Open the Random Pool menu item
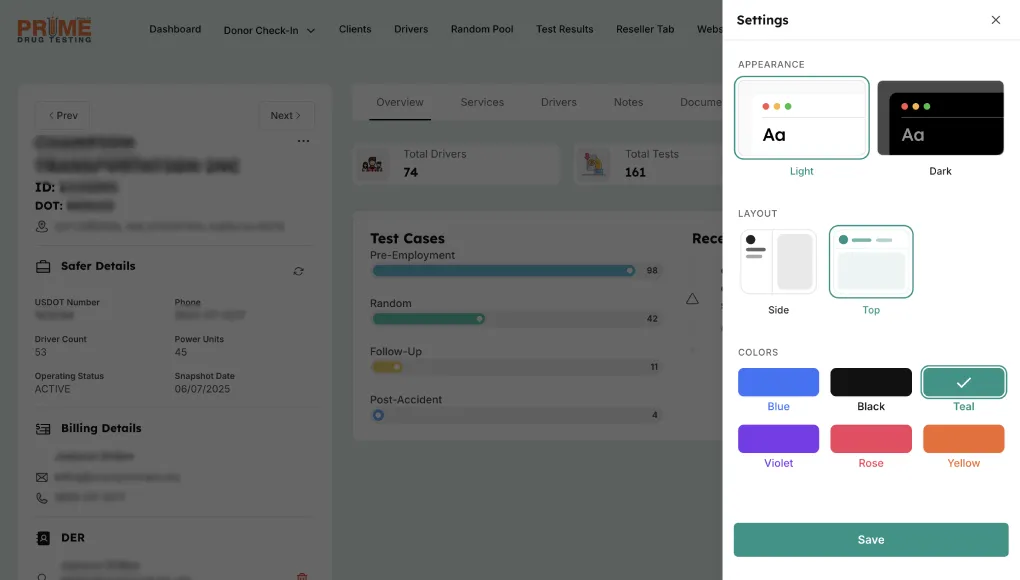The height and width of the screenshot is (580, 1020). [482, 29]
